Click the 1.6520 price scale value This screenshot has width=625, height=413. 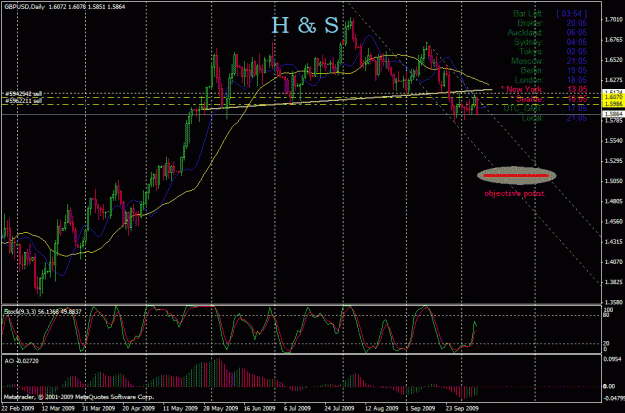pos(613,60)
